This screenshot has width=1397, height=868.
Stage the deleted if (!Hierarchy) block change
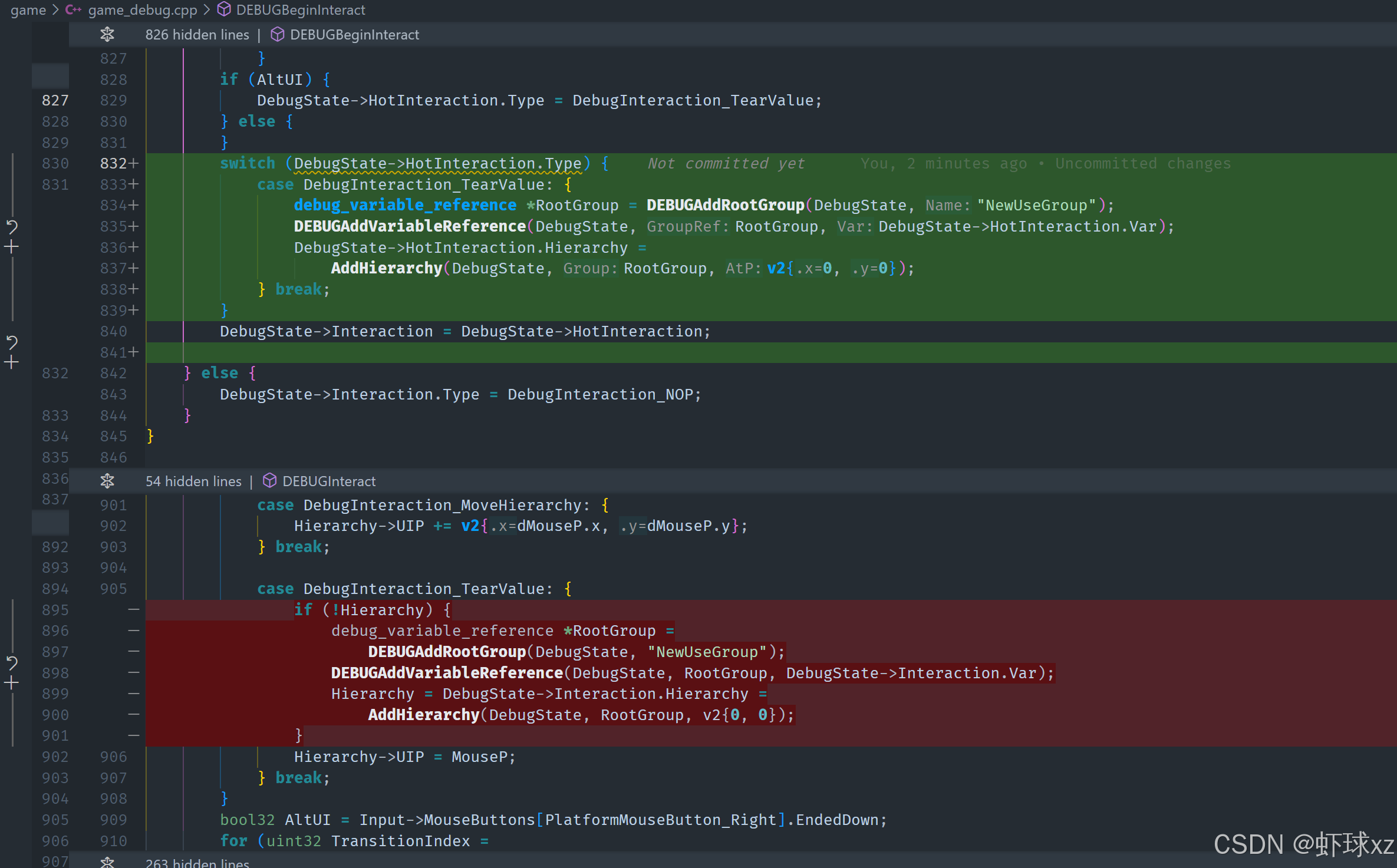tap(12, 683)
